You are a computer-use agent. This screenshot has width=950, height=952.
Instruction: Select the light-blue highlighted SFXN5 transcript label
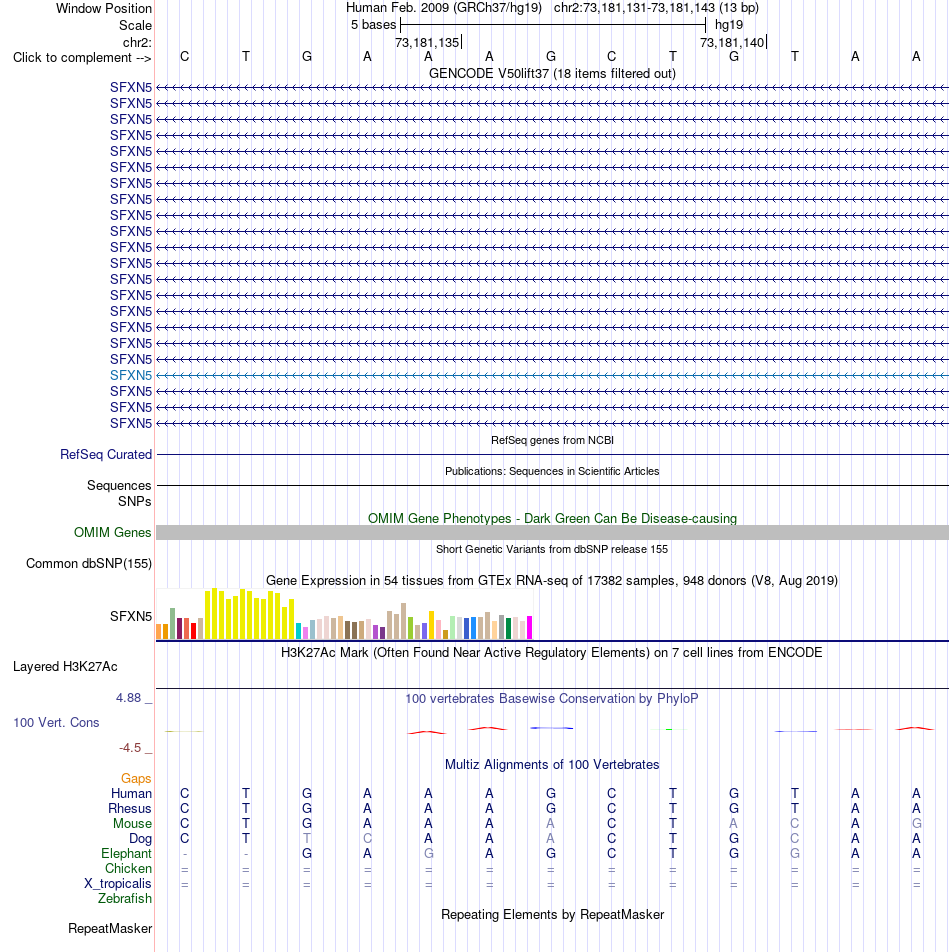point(131,375)
